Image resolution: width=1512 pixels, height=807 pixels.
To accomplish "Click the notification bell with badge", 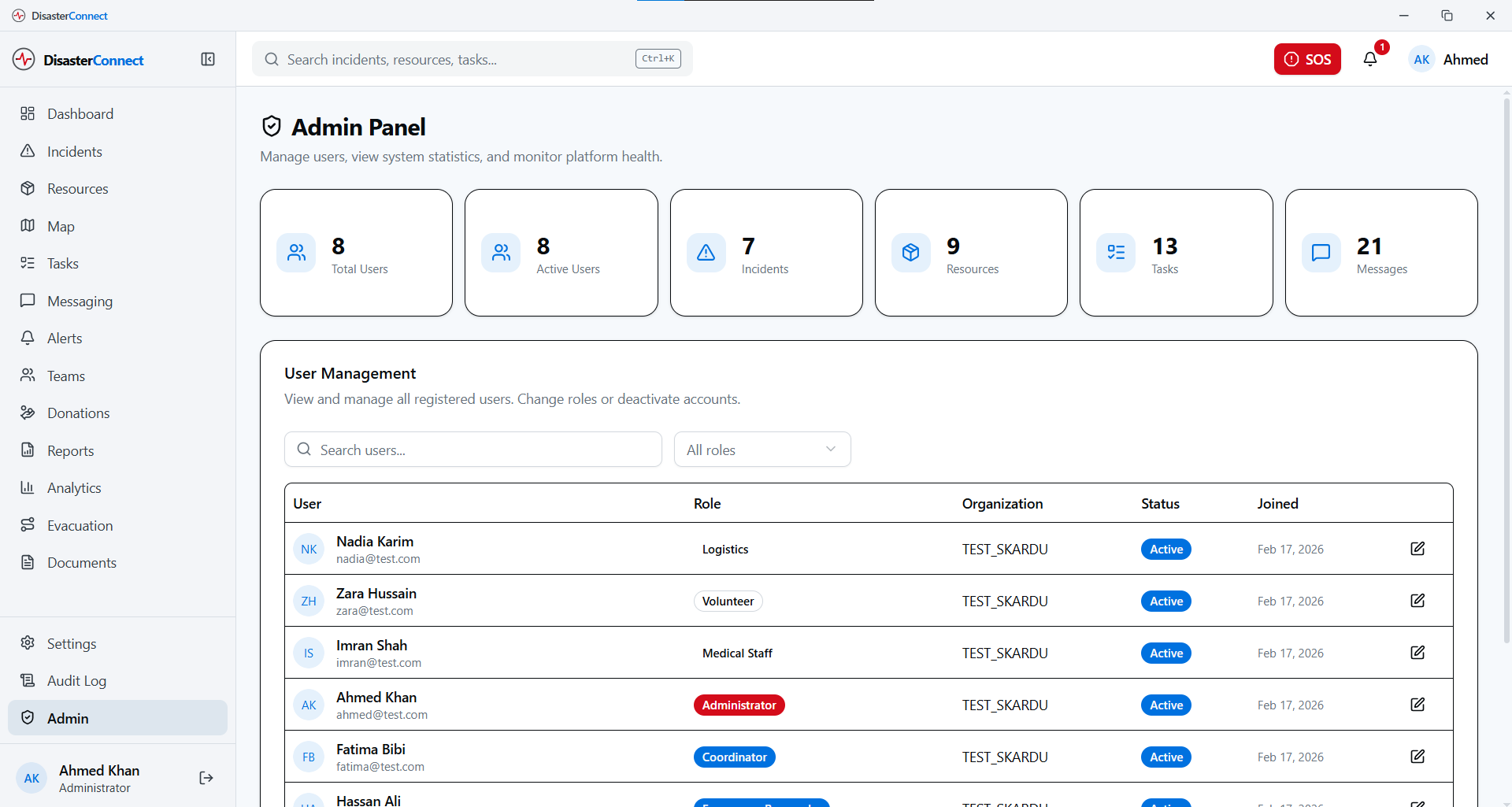I will (x=1369, y=58).
